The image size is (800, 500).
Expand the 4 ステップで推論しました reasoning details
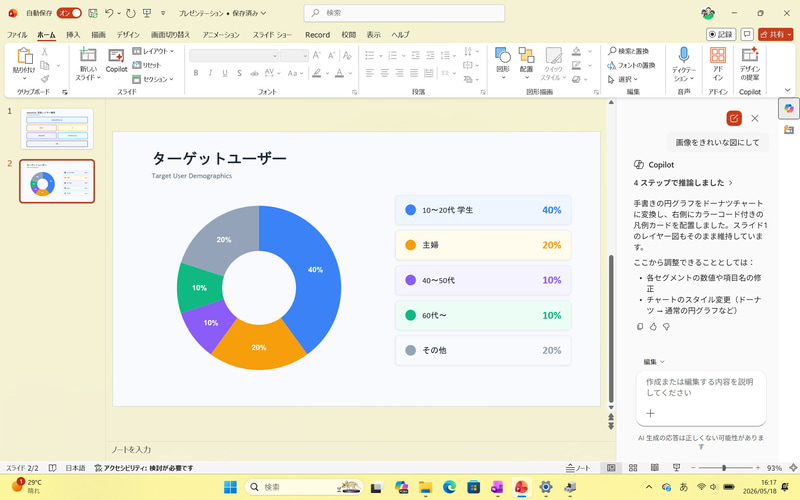[684, 183]
